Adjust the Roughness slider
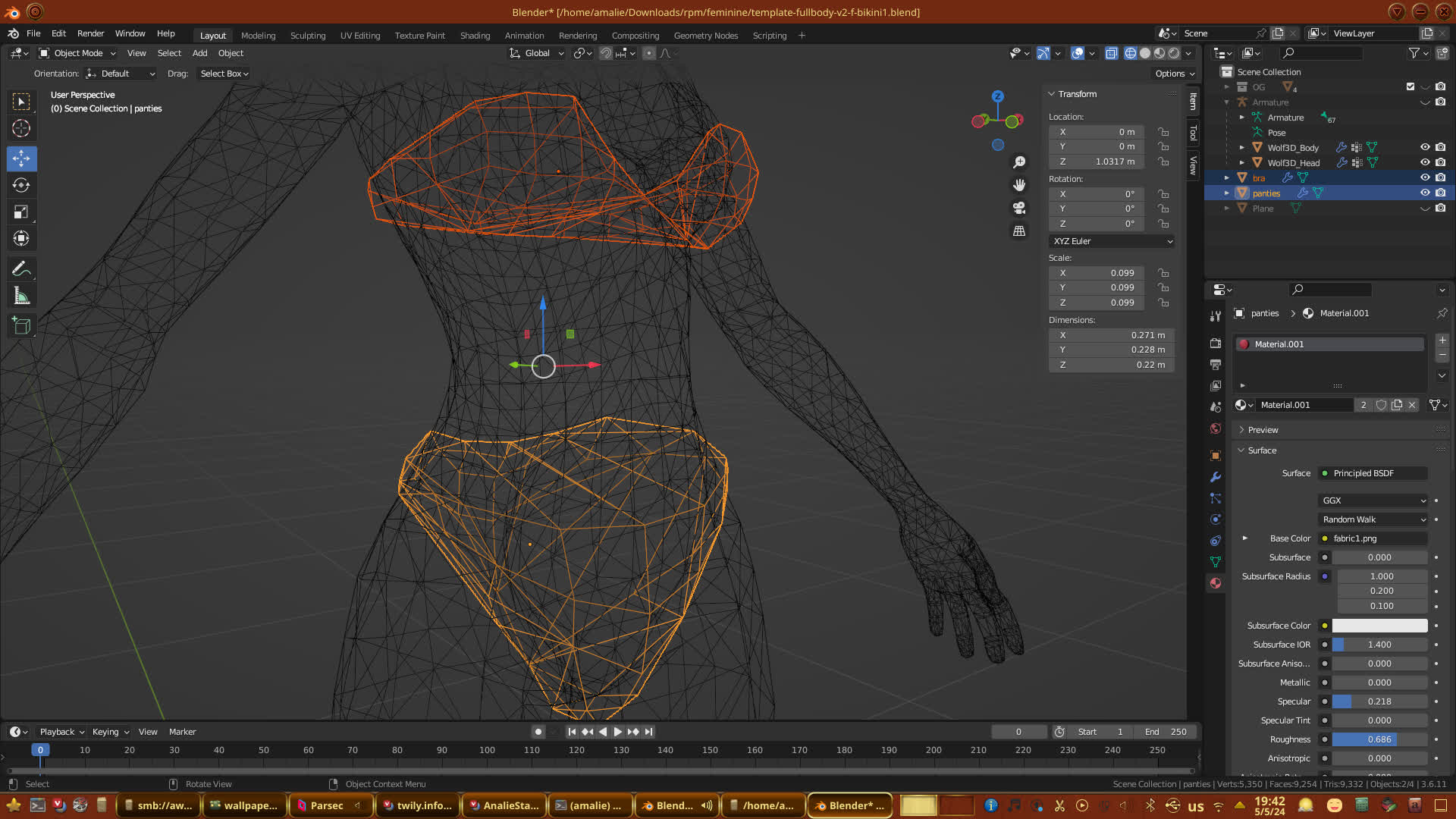 (1379, 739)
